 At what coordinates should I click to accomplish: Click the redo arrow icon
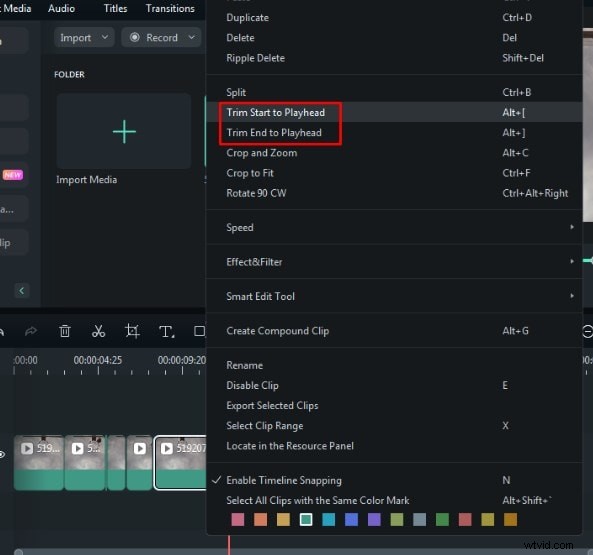point(31,331)
